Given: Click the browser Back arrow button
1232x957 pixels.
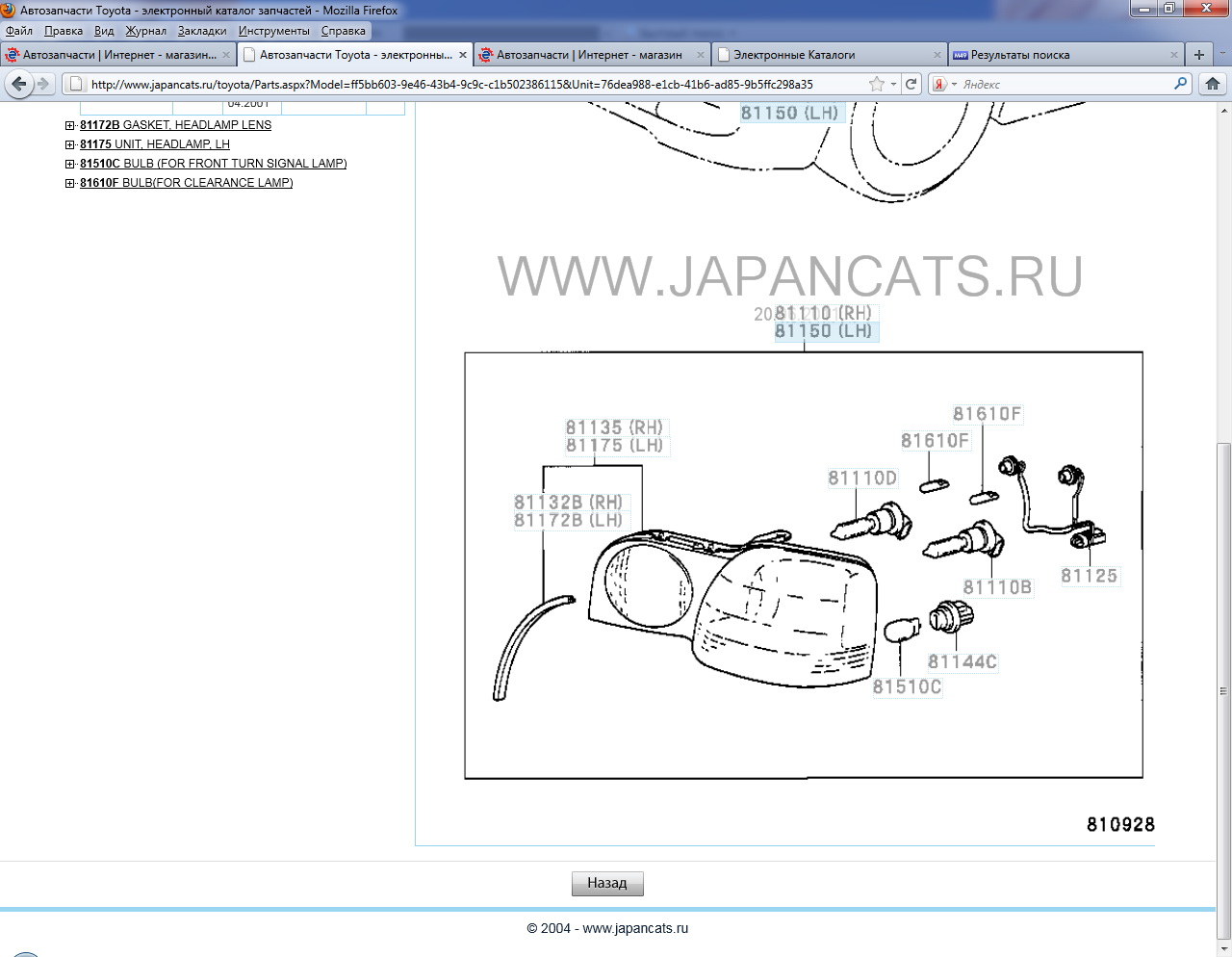Looking at the screenshot, I should click(18, 85).
